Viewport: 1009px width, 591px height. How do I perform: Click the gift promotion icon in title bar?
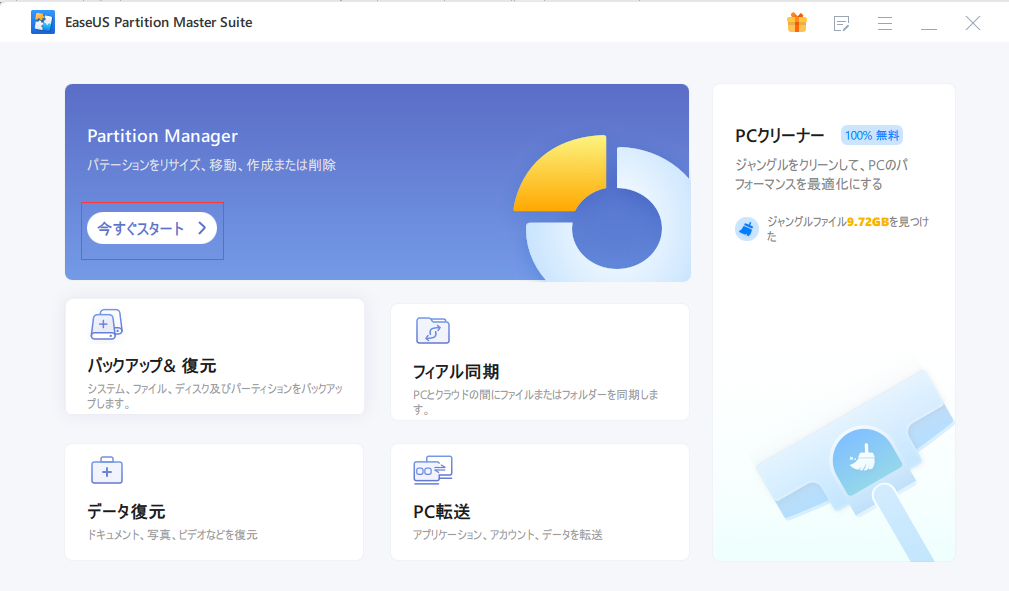click(x=797, y=22)
